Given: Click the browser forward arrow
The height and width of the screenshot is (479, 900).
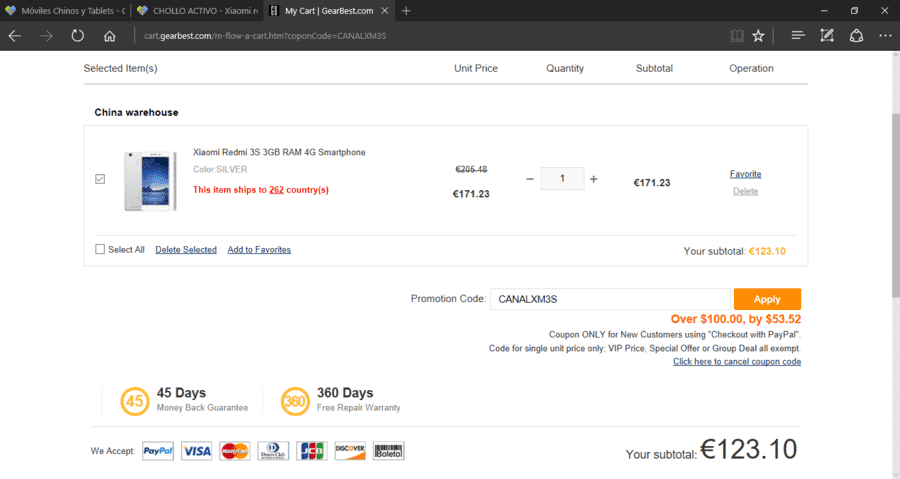Looking at the screenshot, I should tap(46, 36).
